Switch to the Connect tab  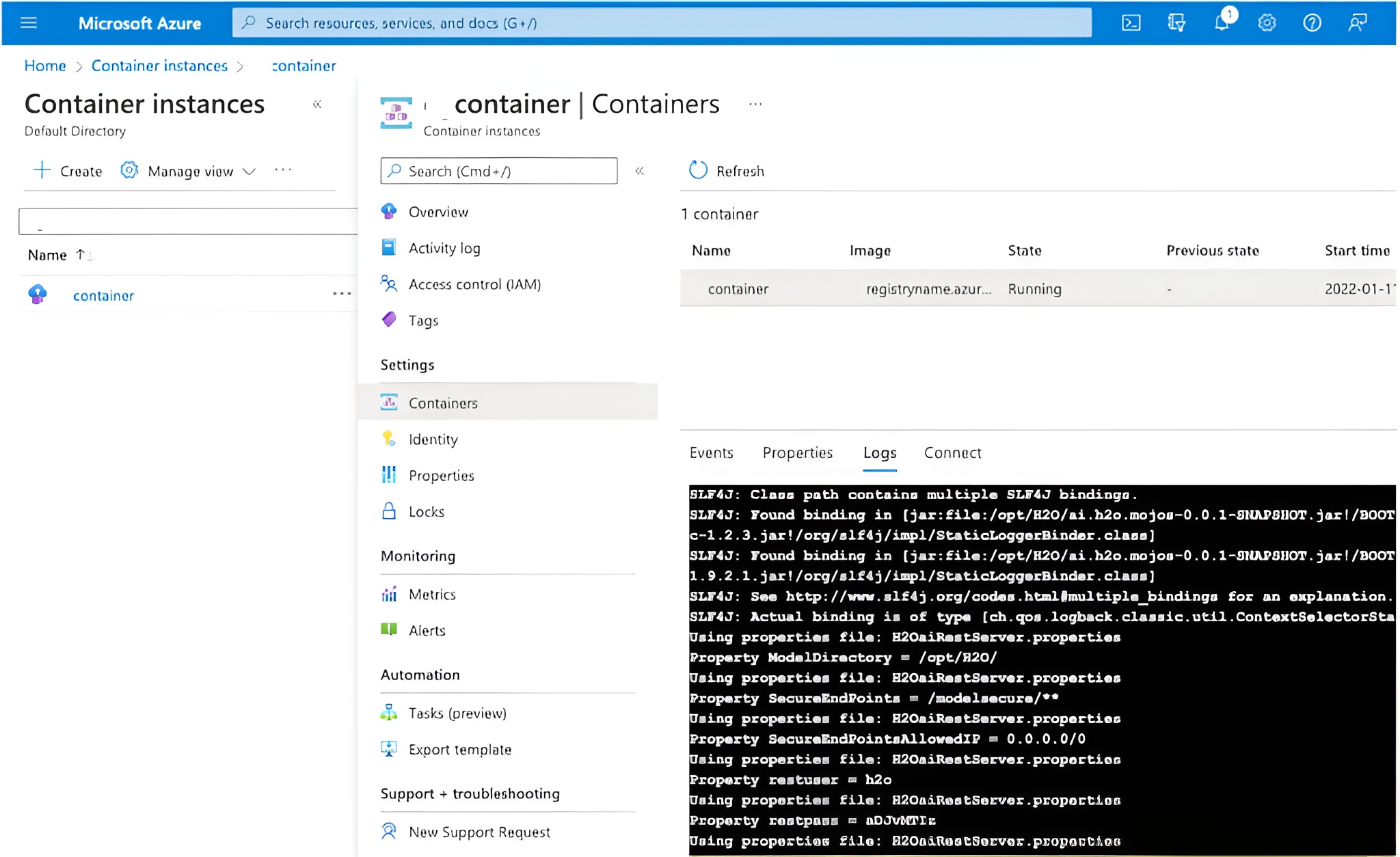(x=952, y=452)
